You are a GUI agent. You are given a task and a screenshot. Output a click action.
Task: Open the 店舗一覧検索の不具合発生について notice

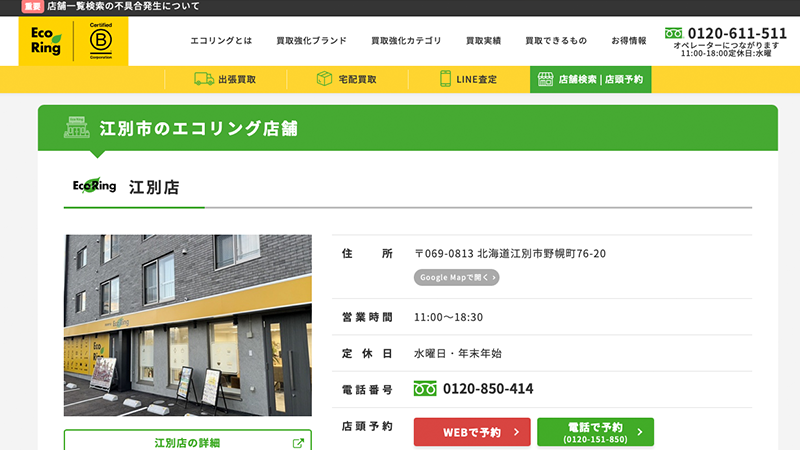(x=123, y=6)
